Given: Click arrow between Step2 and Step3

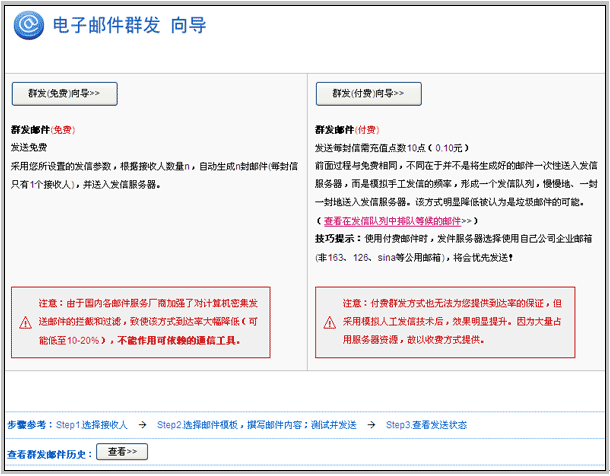Looking at the screenshot, I should [371, 425].
